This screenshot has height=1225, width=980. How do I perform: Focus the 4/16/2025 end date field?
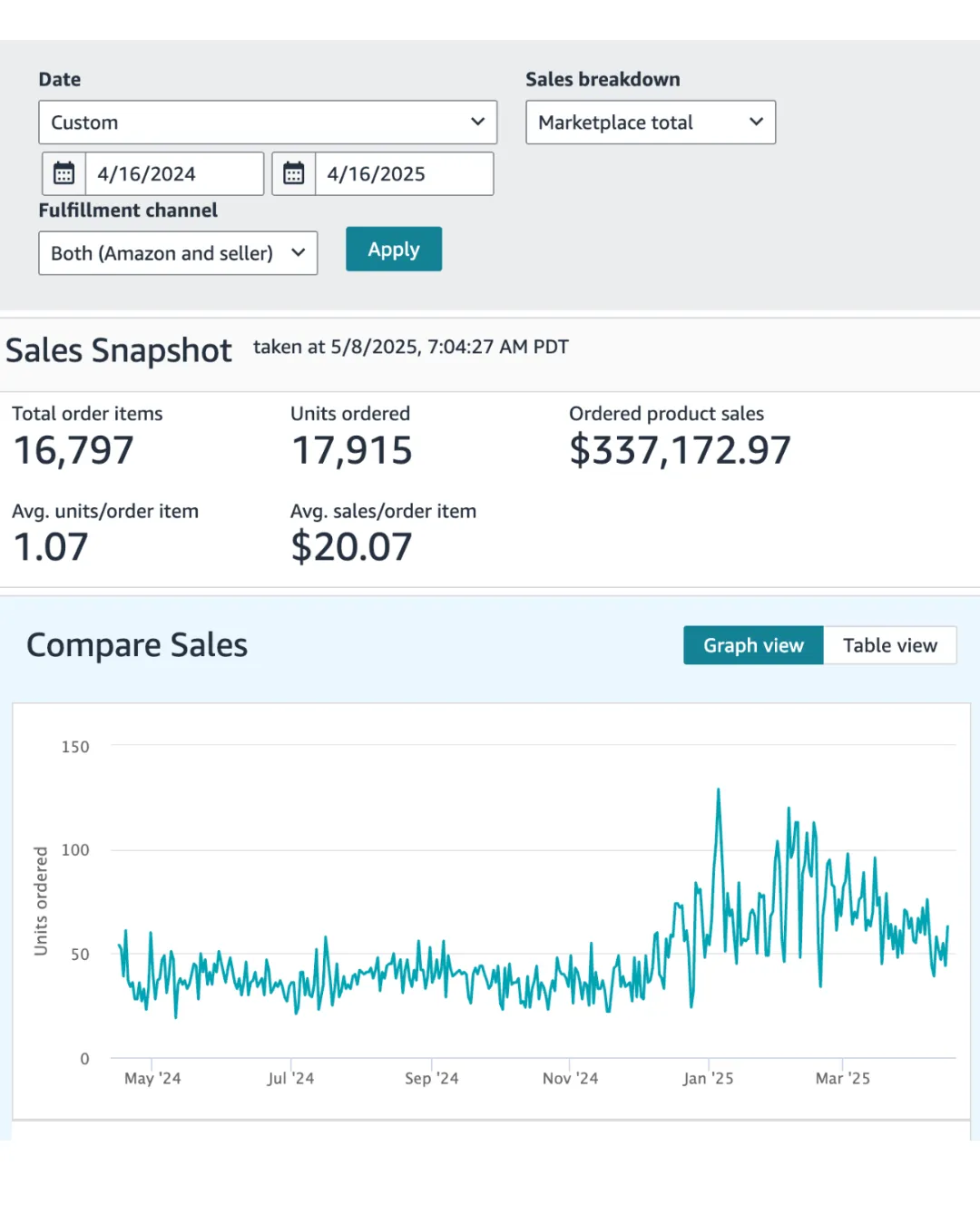pyautogui.click(x=403, y=173)
